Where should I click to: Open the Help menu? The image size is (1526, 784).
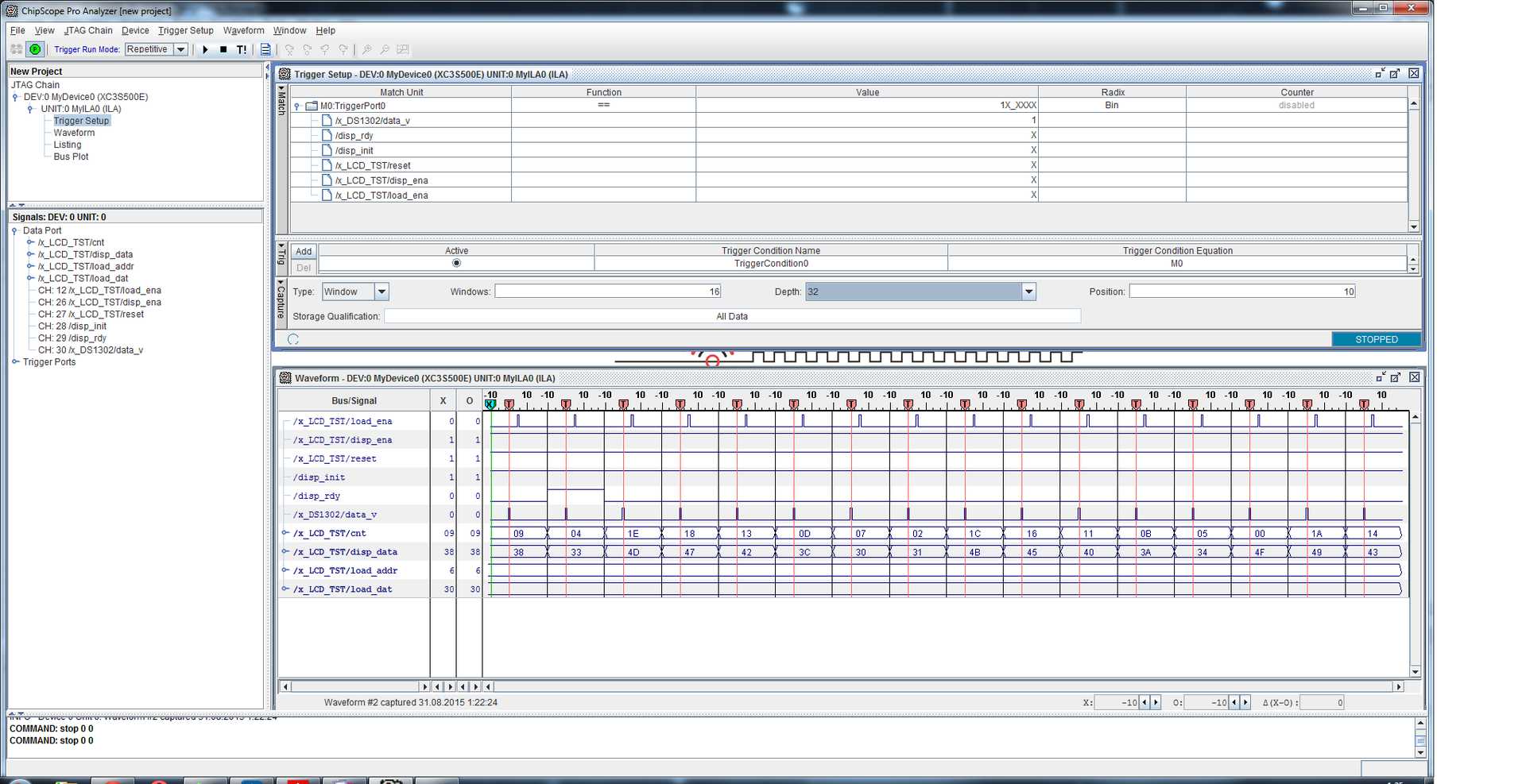pyautogui.click(x=325, y=30)
